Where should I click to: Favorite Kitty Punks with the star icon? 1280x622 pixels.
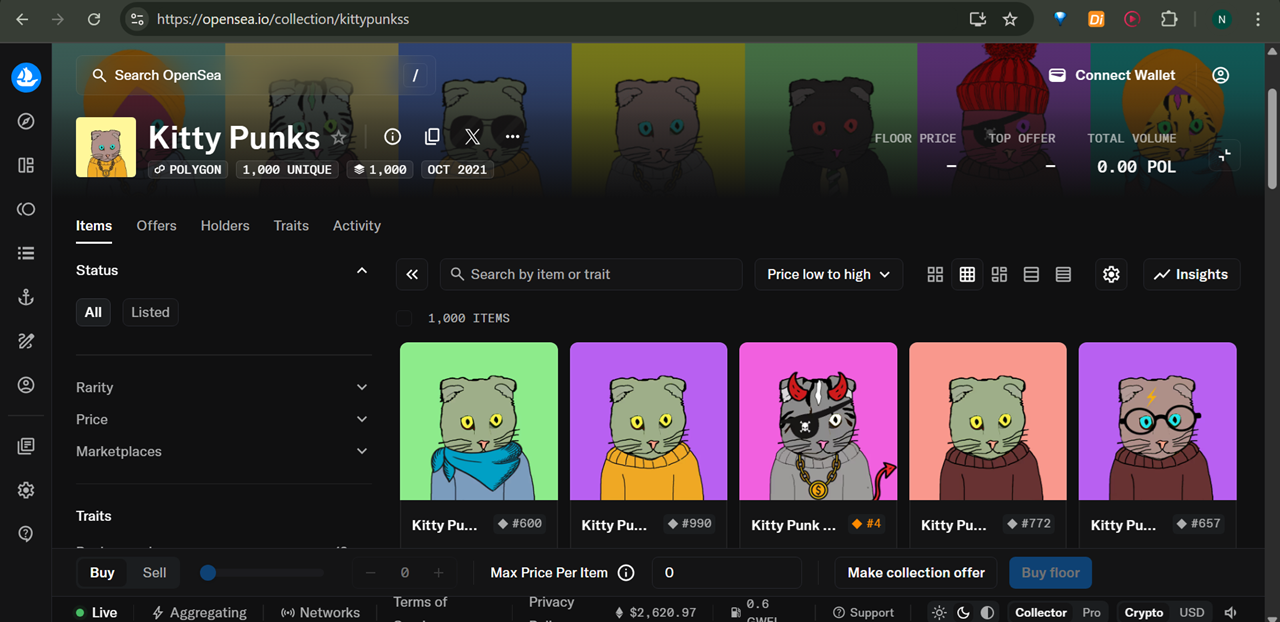(339, 137)
